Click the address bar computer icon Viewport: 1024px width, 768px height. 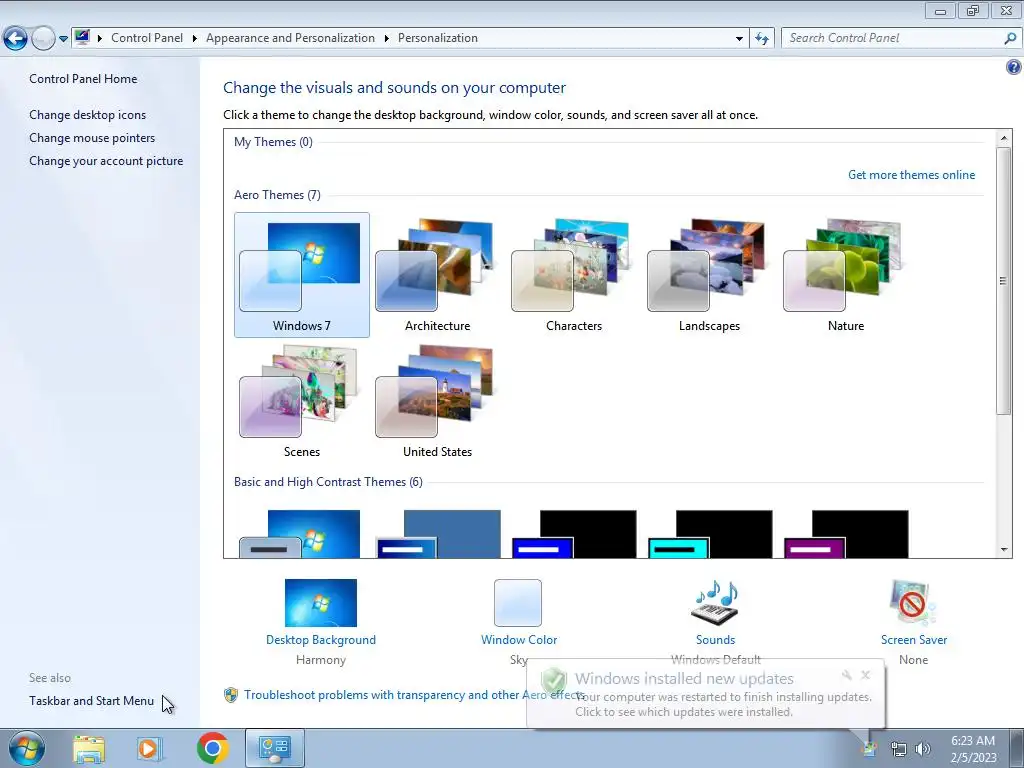[x=82, y=37]
